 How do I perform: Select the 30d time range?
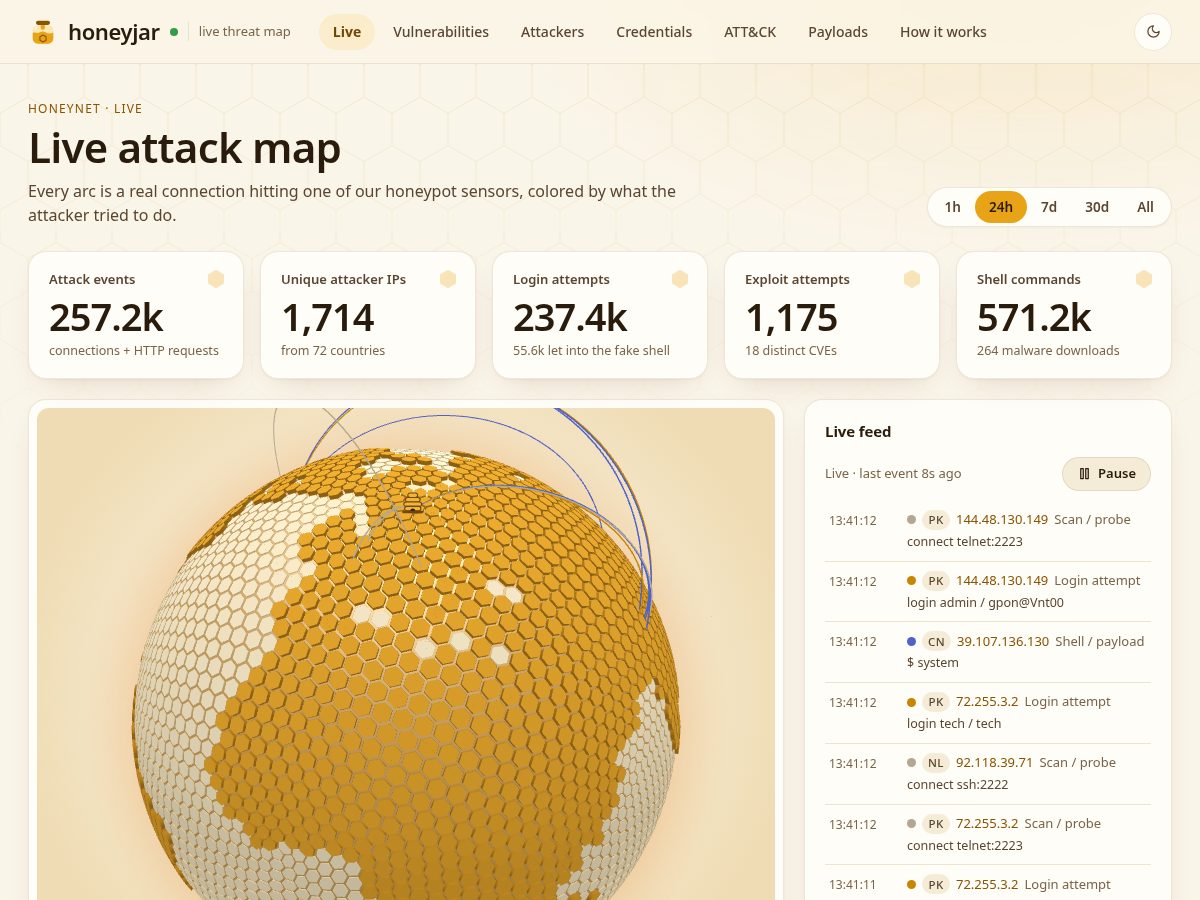point(1097,207)
